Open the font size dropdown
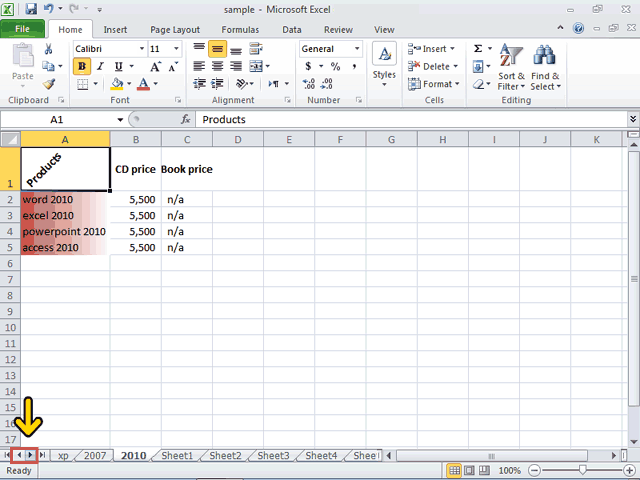This screenshot has height=480, width=640. tap(176, 49)
